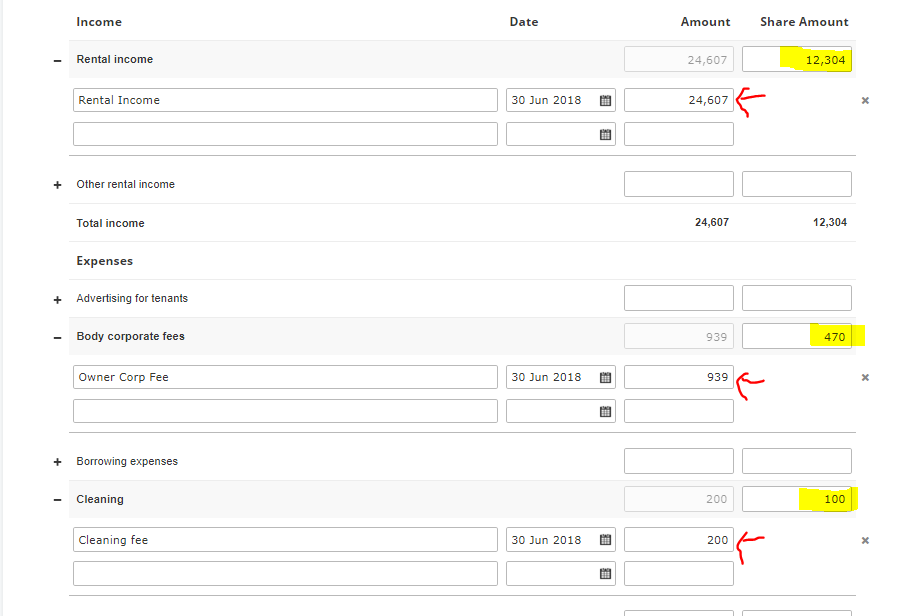This screenshot has width=914, height=616.
Task: Edit the Cleaning fee description field
Action: point(285,540)
